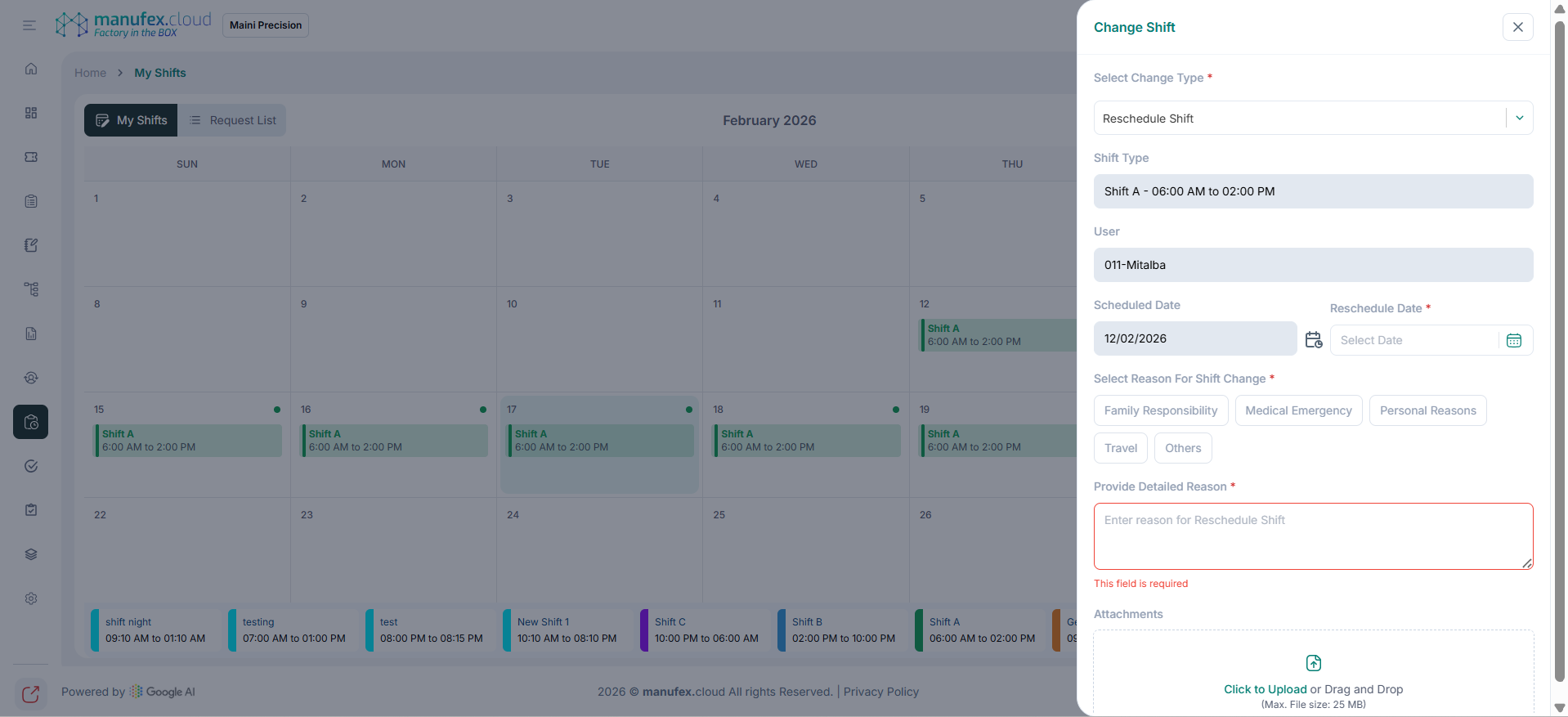Viewport: 1568px width, 717px height.
Task: Open the circled checkmark sidebar icon
Action: [31, 466]
